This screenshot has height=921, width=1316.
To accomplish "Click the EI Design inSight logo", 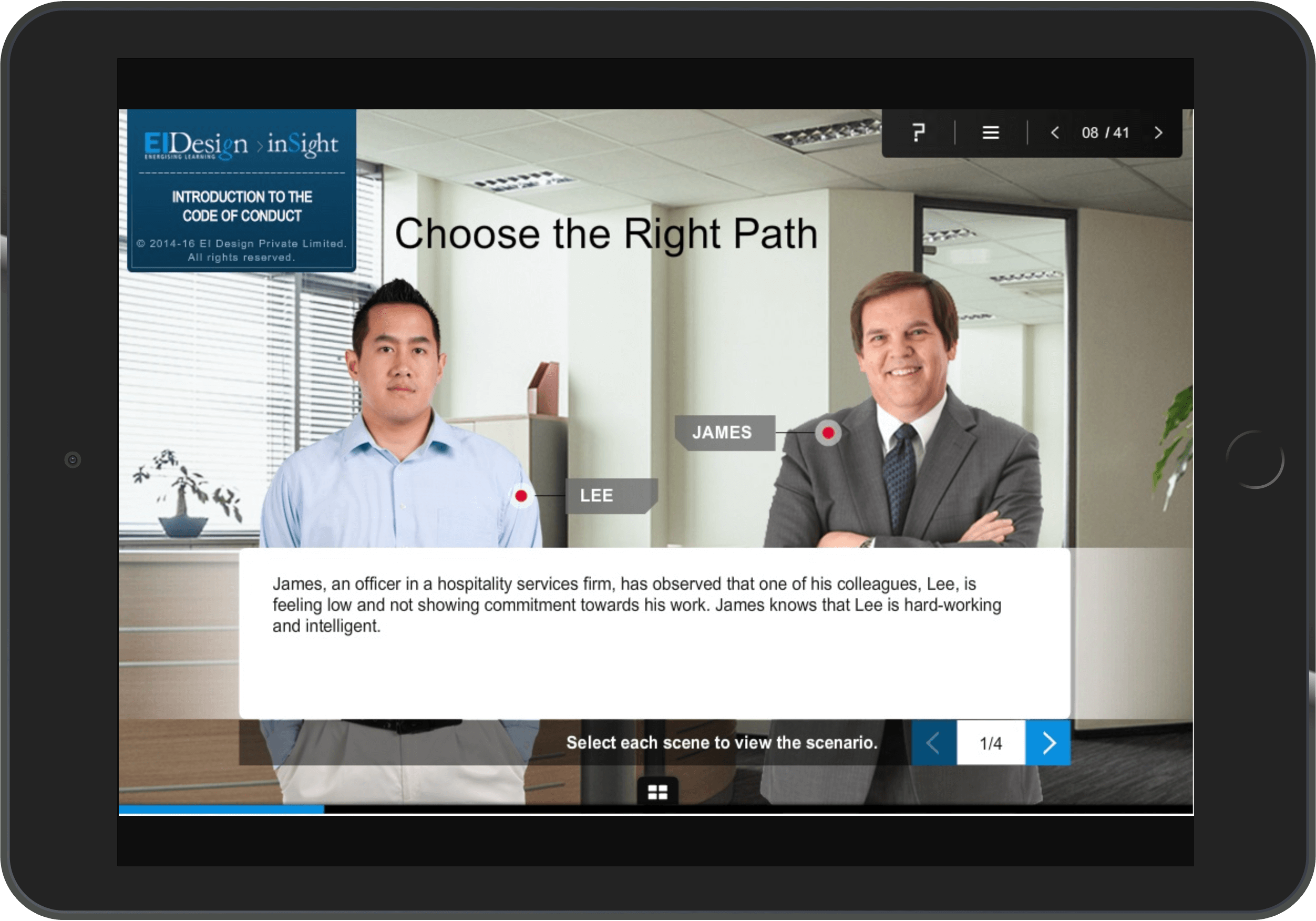I will 241,144.
